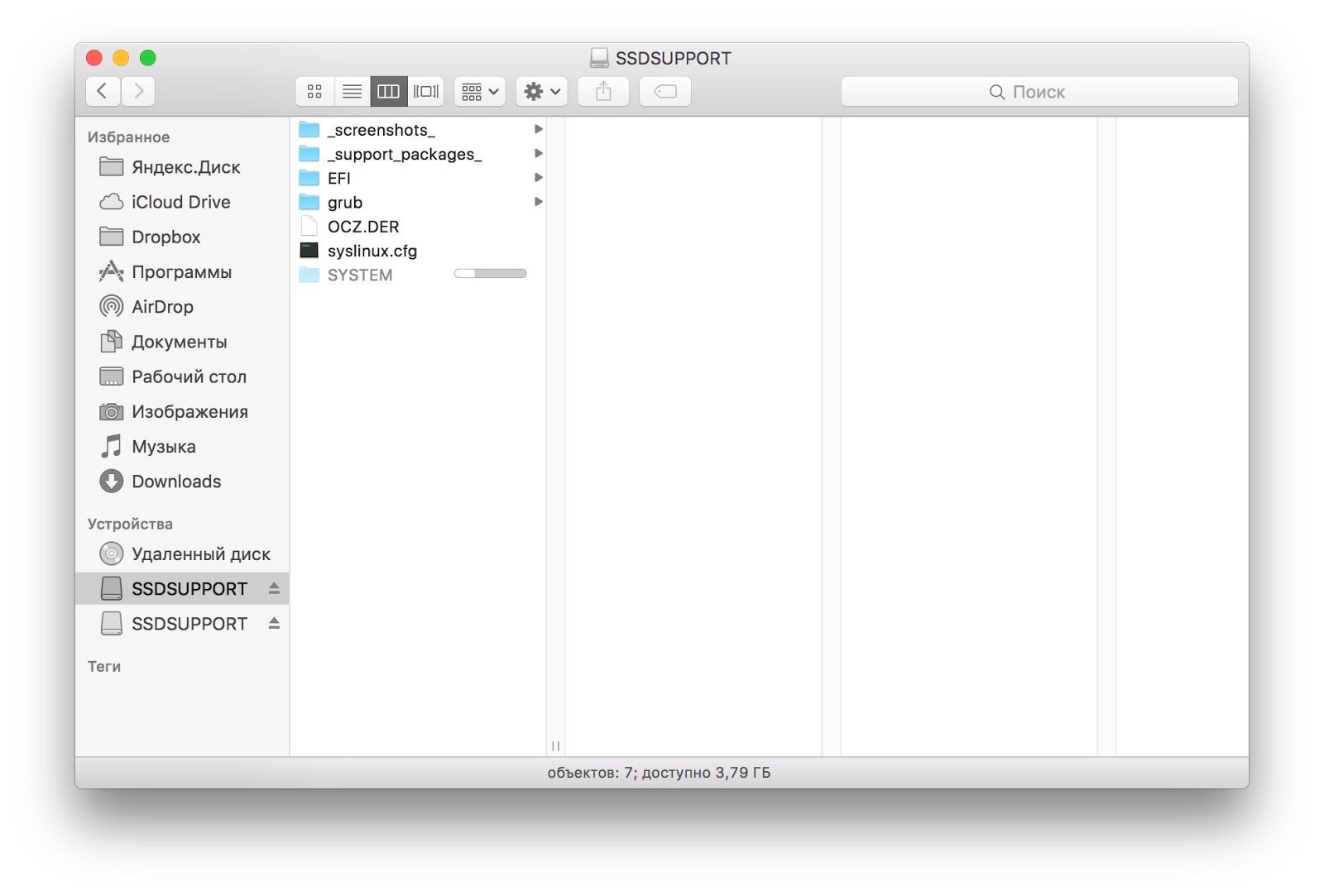Click the Избранное sidebar heading

pyautogui.click(x=129, y=137)
